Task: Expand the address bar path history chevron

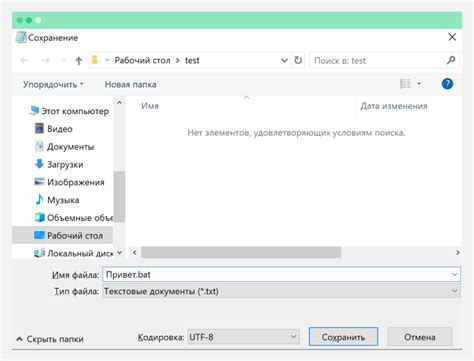Action: (284, 60)
